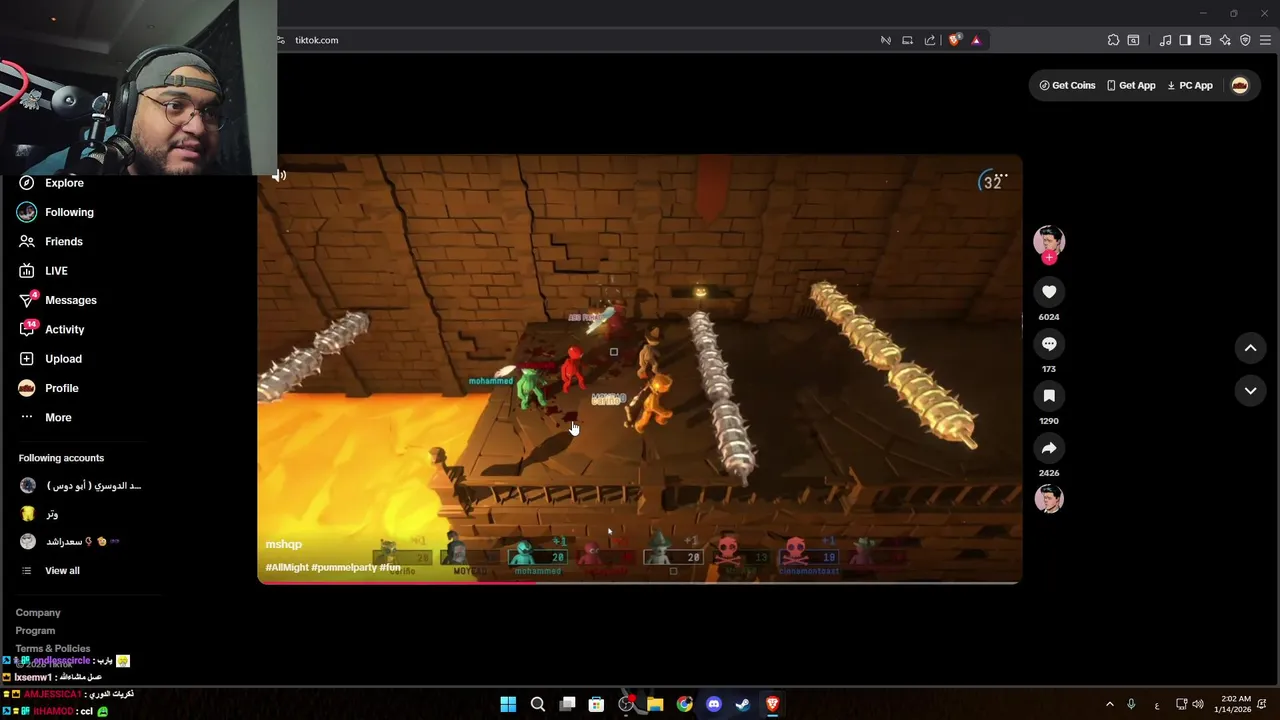The image size is (1280, 720).
Task: Click the microphone icon in system tray
Action: [x=1131, y=704]
